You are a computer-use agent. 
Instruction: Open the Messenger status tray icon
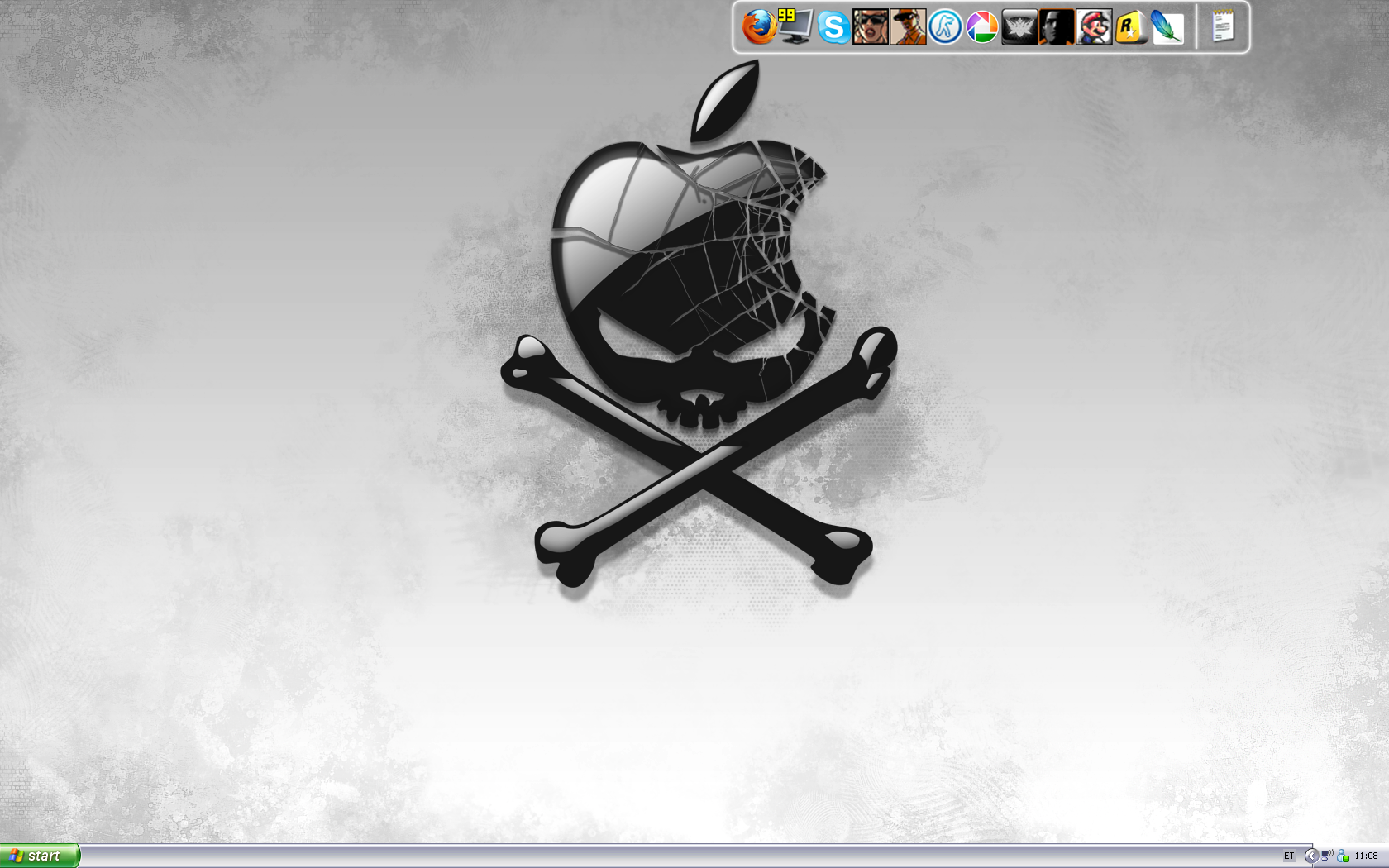1344,856
